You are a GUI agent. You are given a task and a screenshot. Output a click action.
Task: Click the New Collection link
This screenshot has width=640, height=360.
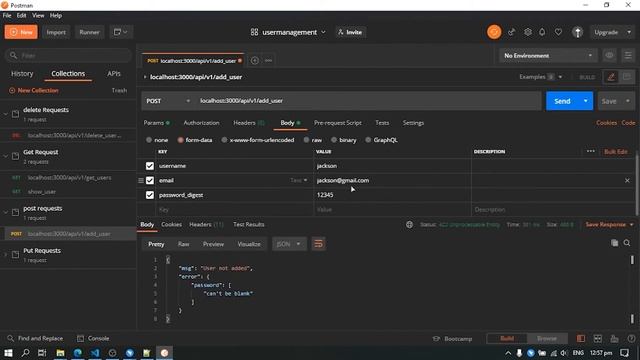point(33,90)
